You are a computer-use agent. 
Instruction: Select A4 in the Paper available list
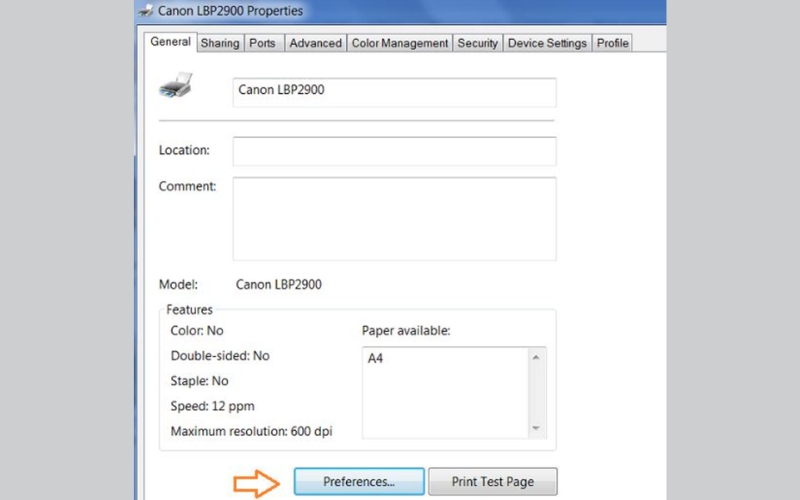[376, 358]
